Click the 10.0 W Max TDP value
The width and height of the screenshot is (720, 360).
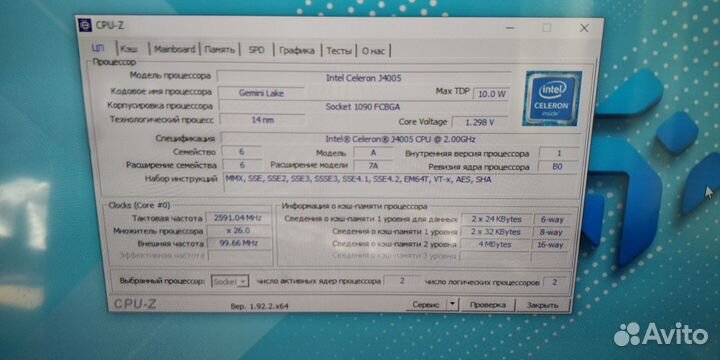(491, 95)
